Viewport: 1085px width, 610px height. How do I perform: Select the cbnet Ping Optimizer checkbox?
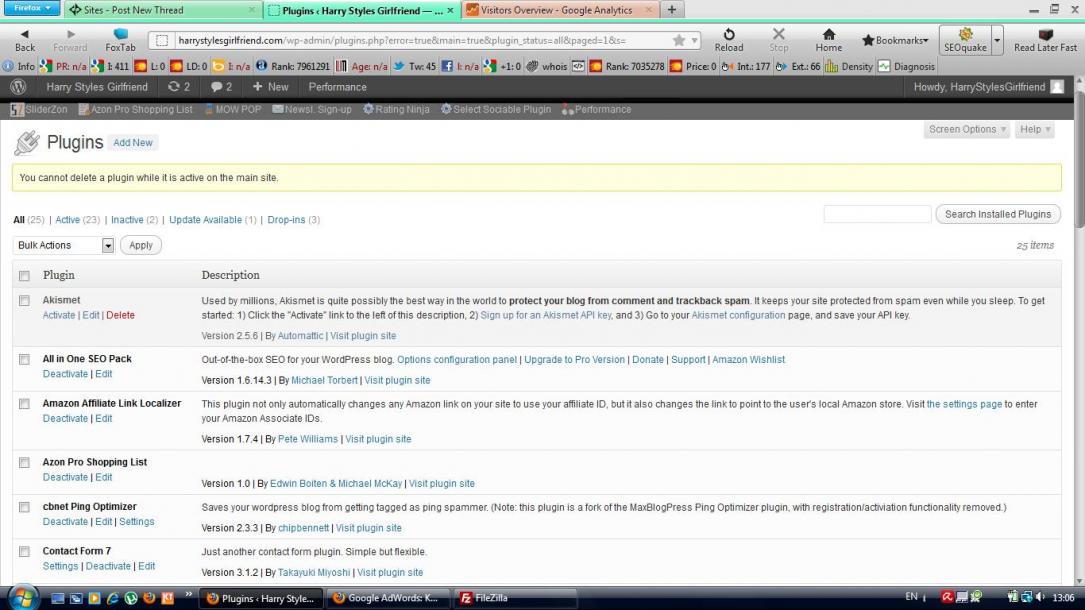(24, 507)
